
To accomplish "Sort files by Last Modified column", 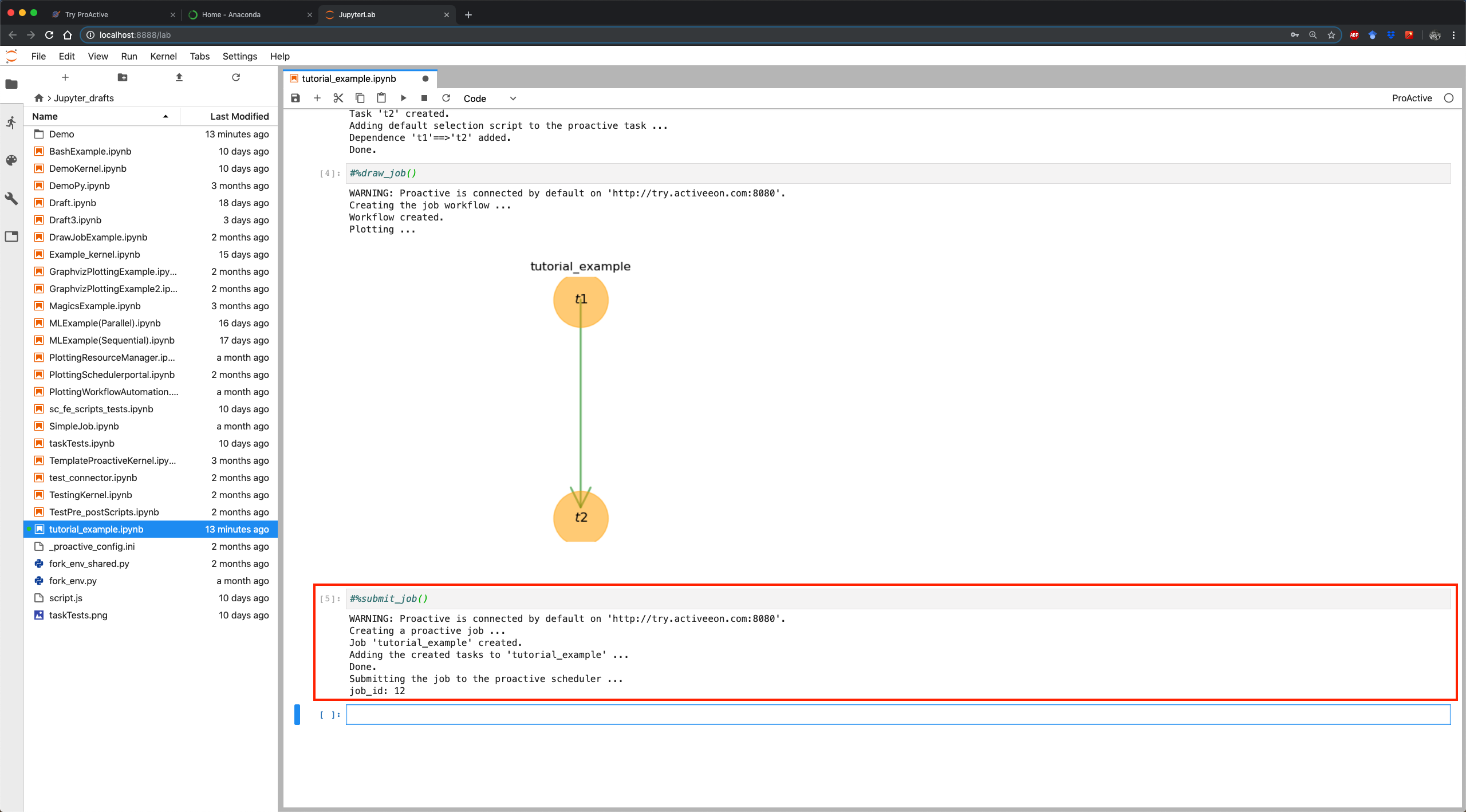I will [229, 116].
